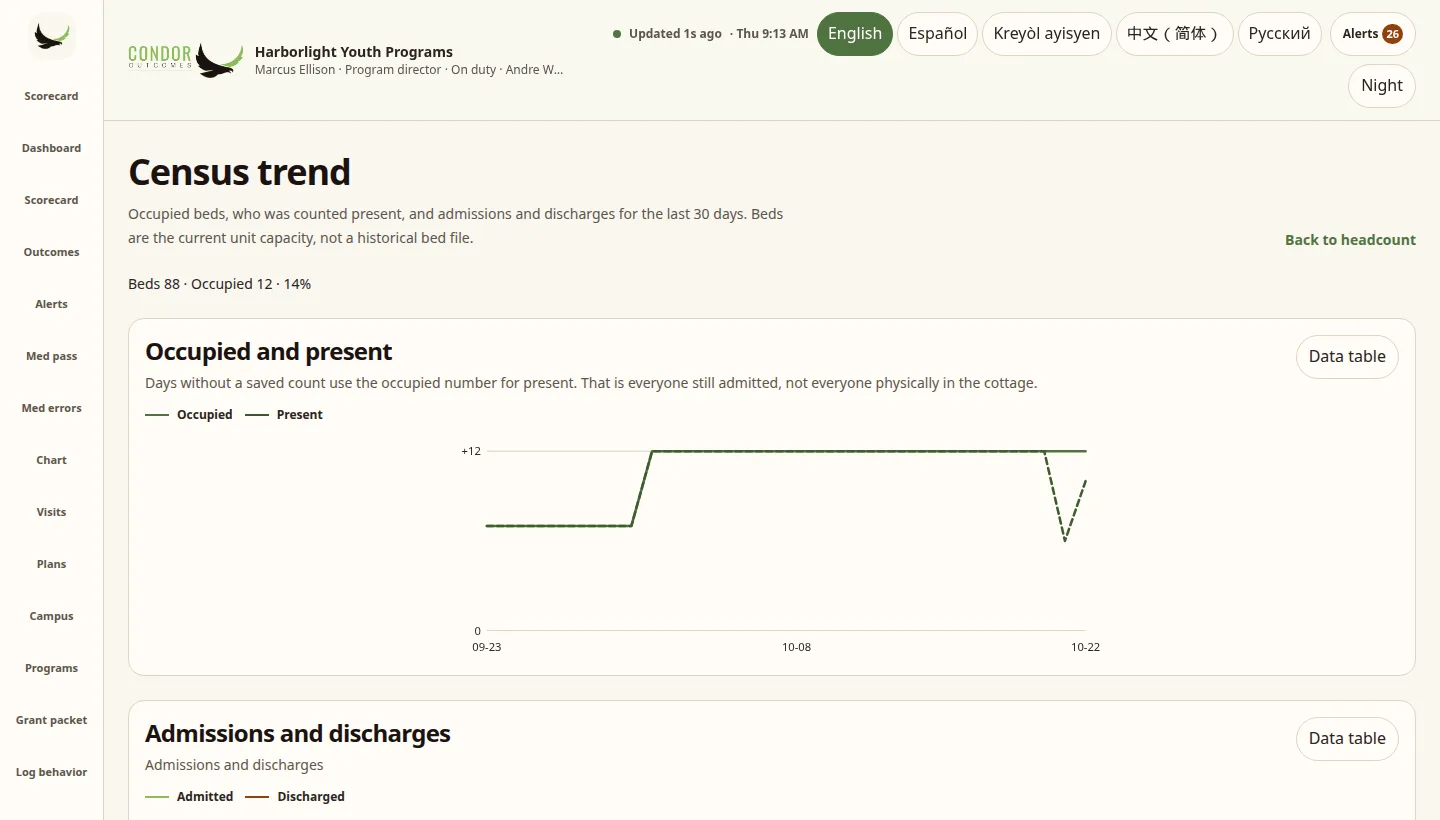1440x820 pixels.
Task: Go to Chart in the sidebar
Action: tap(52, 460)
